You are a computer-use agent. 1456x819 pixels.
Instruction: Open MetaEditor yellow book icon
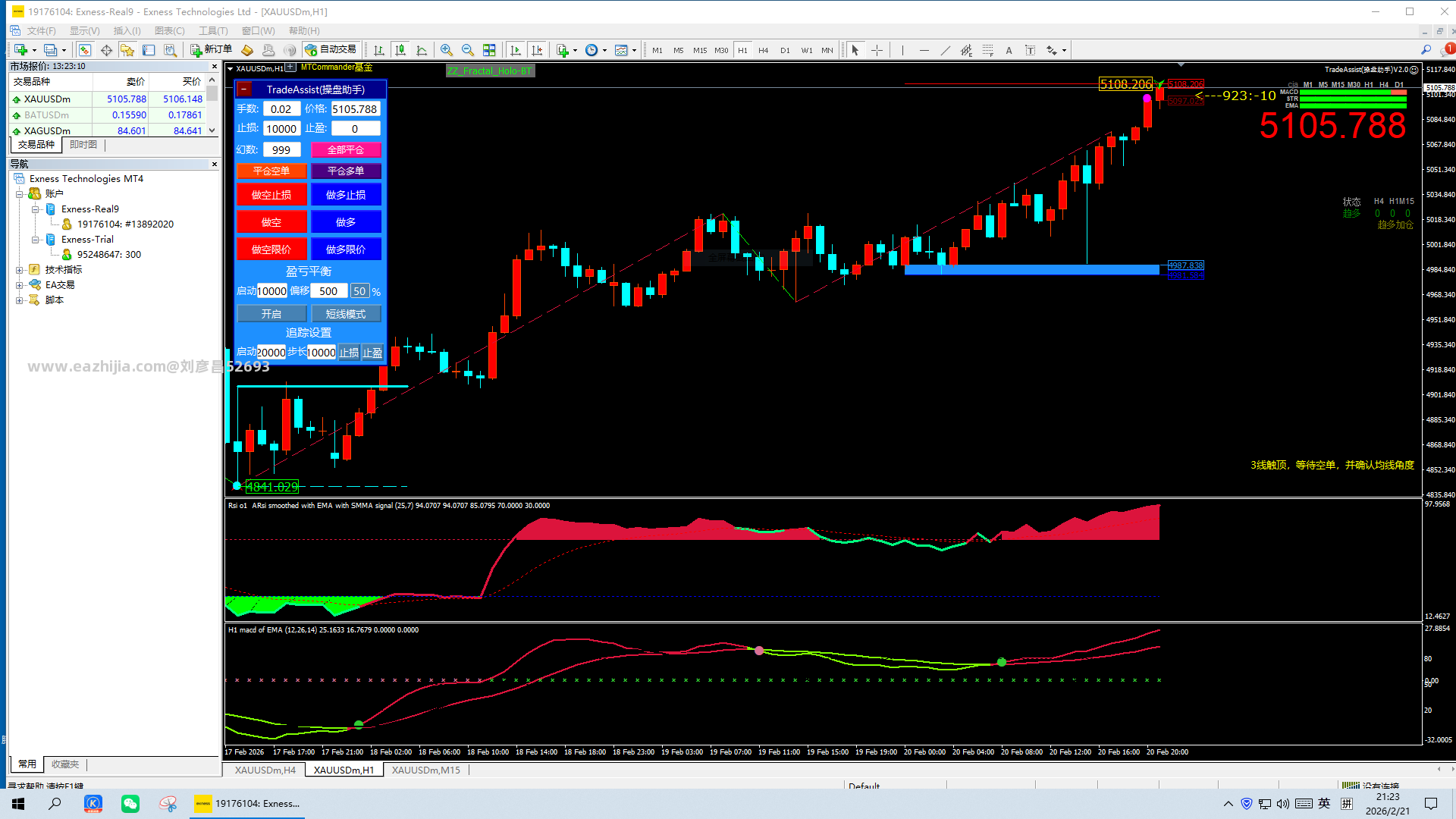(247, 50)
